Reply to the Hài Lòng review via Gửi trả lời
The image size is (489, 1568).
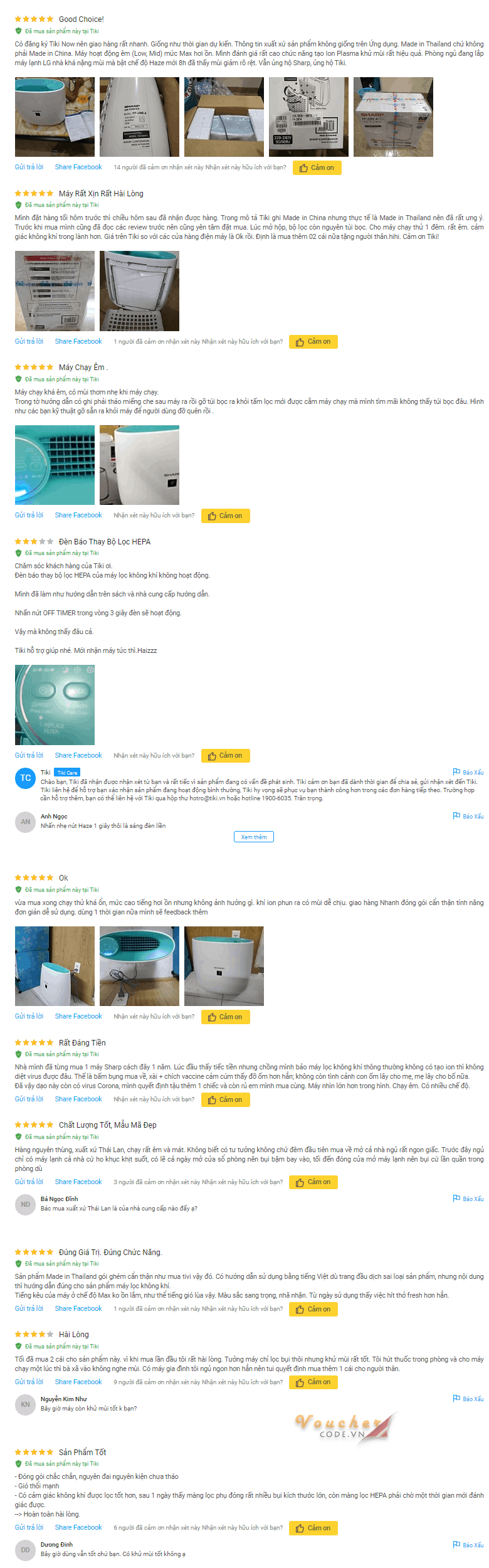click(x=29, y=1382)
